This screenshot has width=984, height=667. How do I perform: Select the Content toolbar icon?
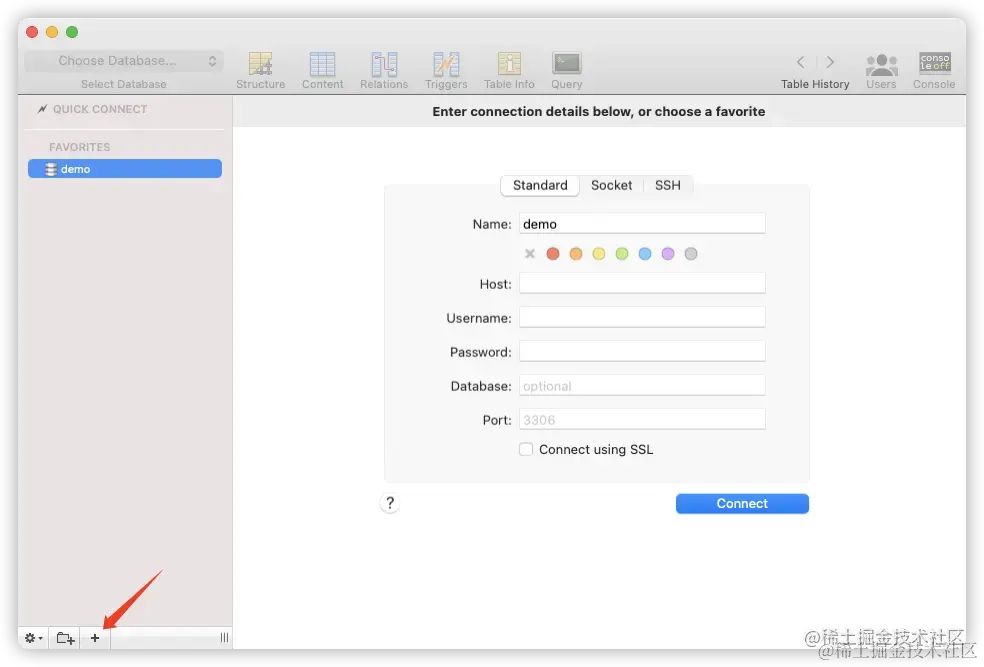click(x=322, y=62)
